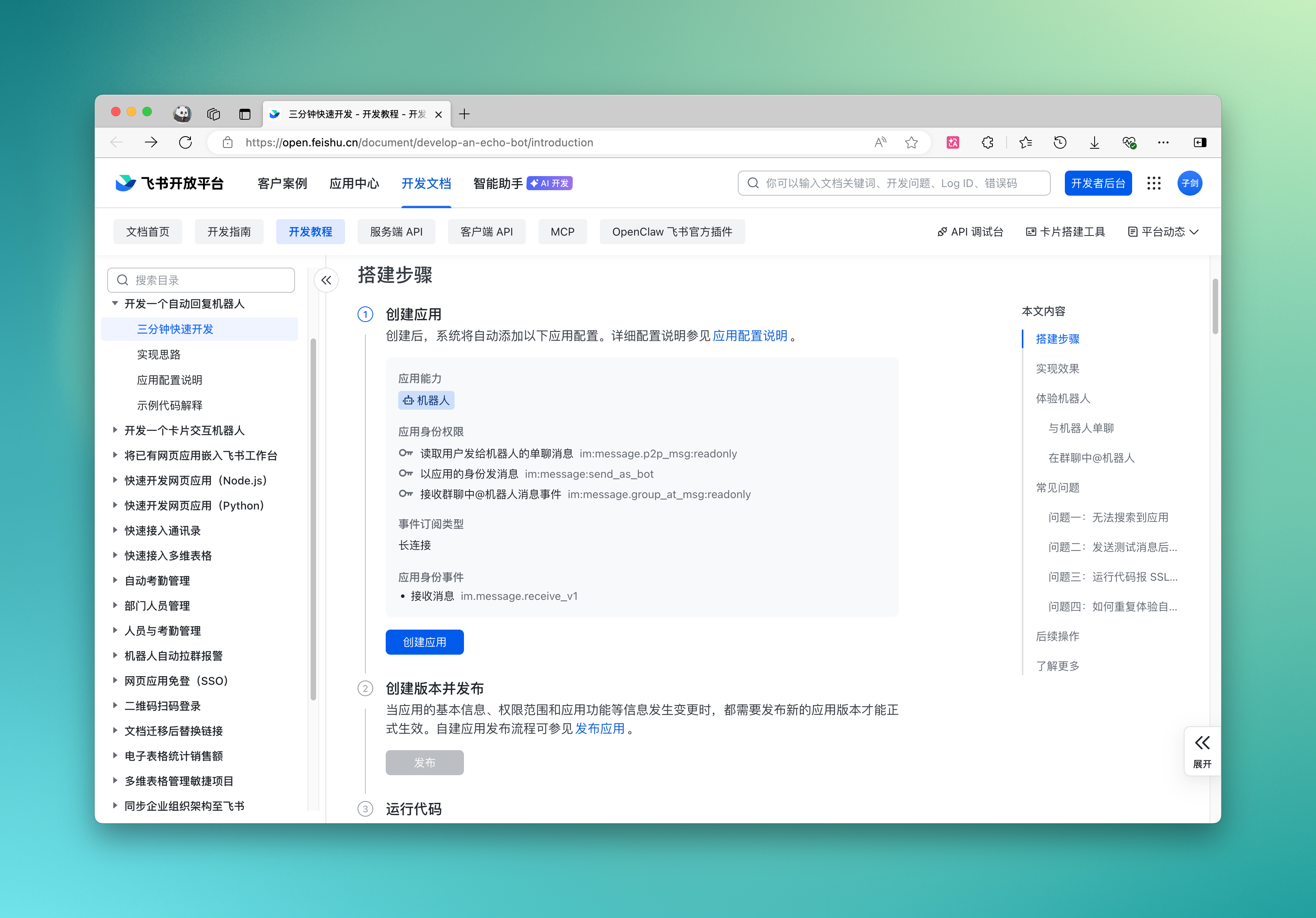Collapse the left documentation sidebar with double-chevron
This screenshot has width=1316, height=918.
click(x=326, y=281)
